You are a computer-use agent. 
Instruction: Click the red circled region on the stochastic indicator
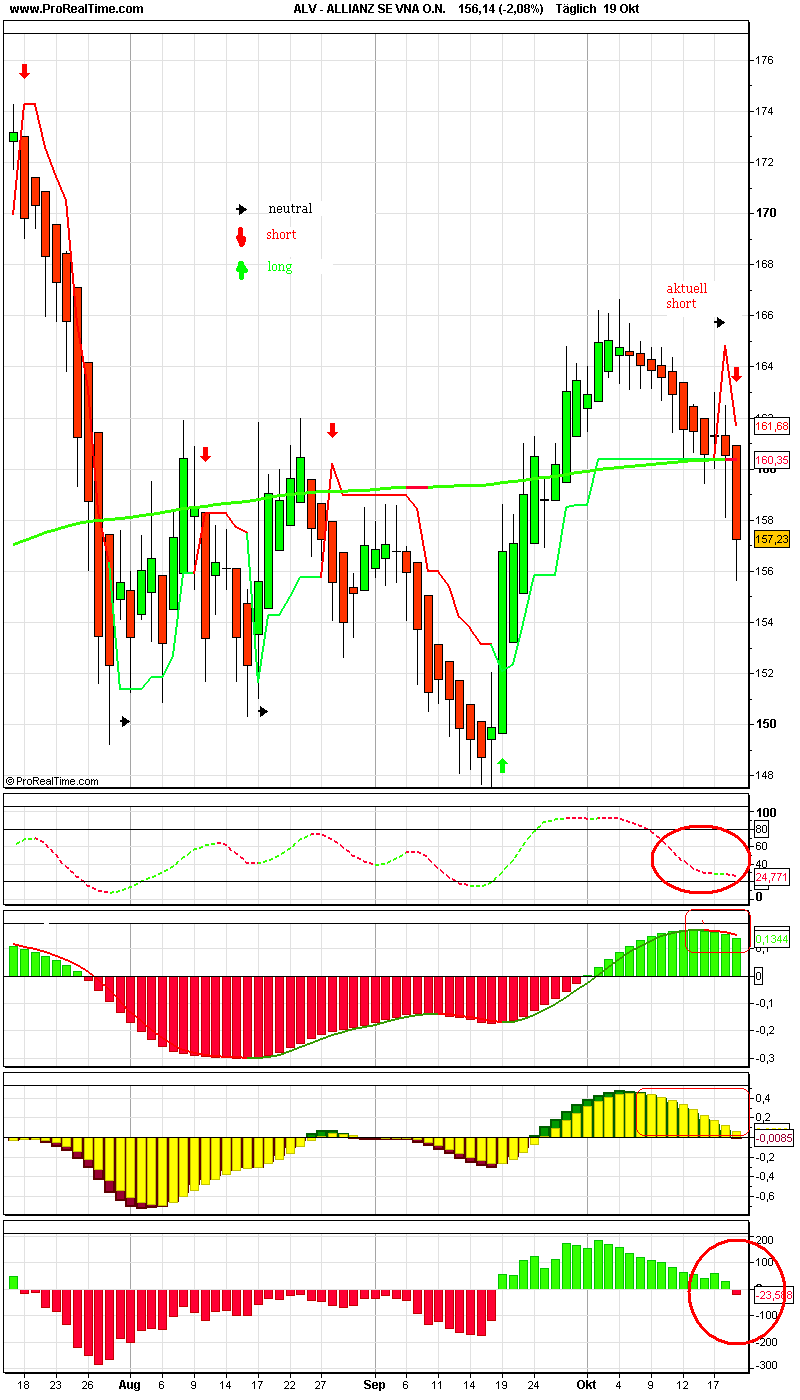700,860
